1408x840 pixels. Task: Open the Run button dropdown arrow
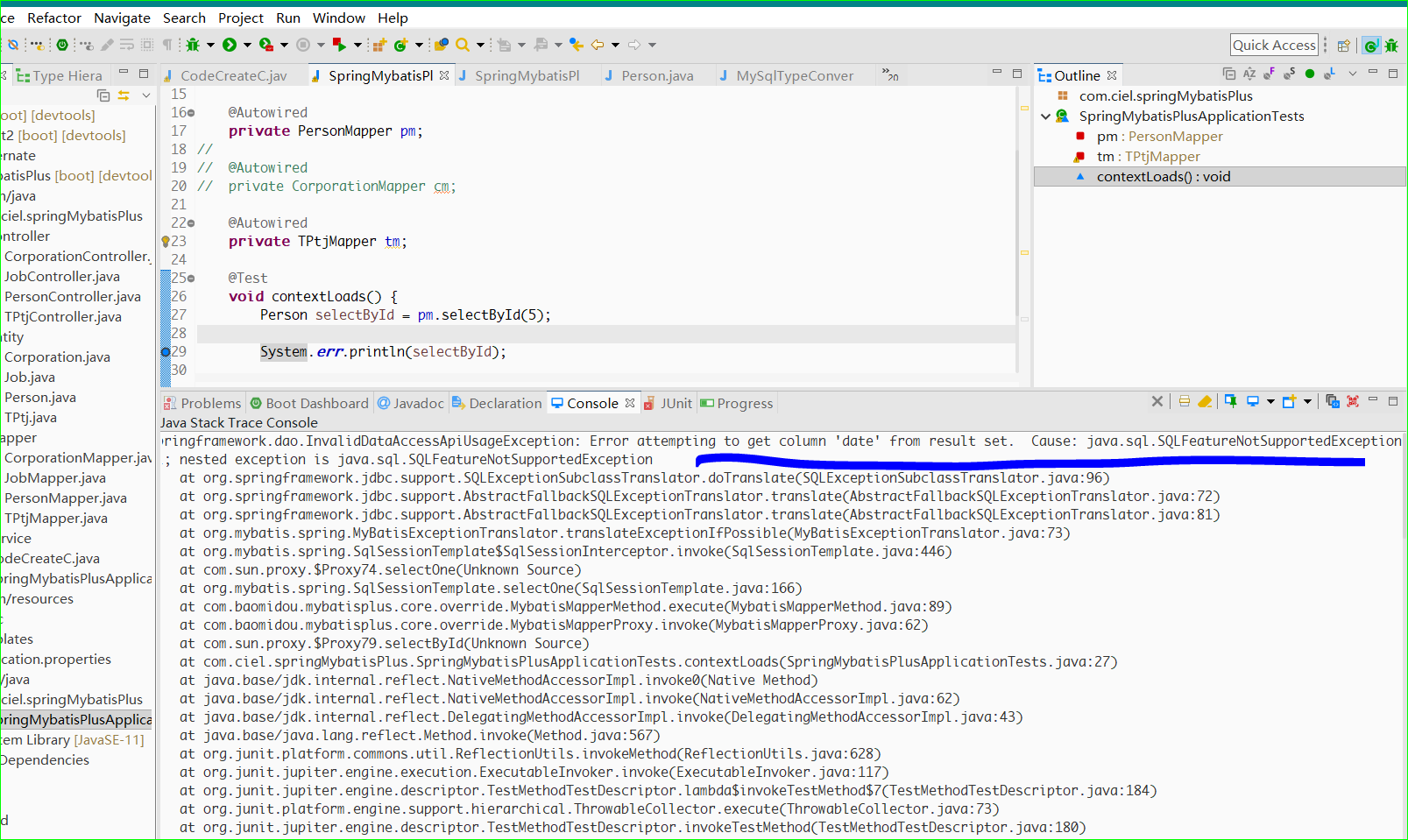[x=246, y=44]
